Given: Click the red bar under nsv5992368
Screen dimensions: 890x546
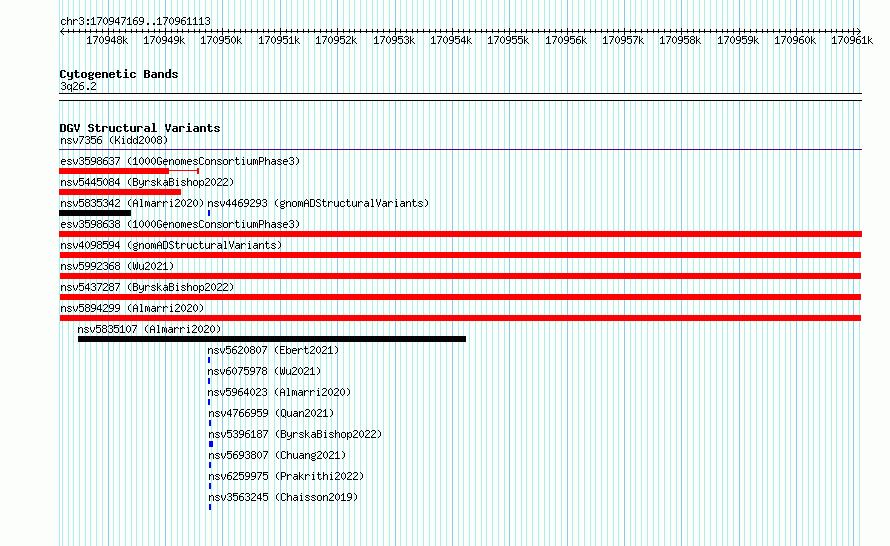Looking at the screenshot, I should 460,276.
